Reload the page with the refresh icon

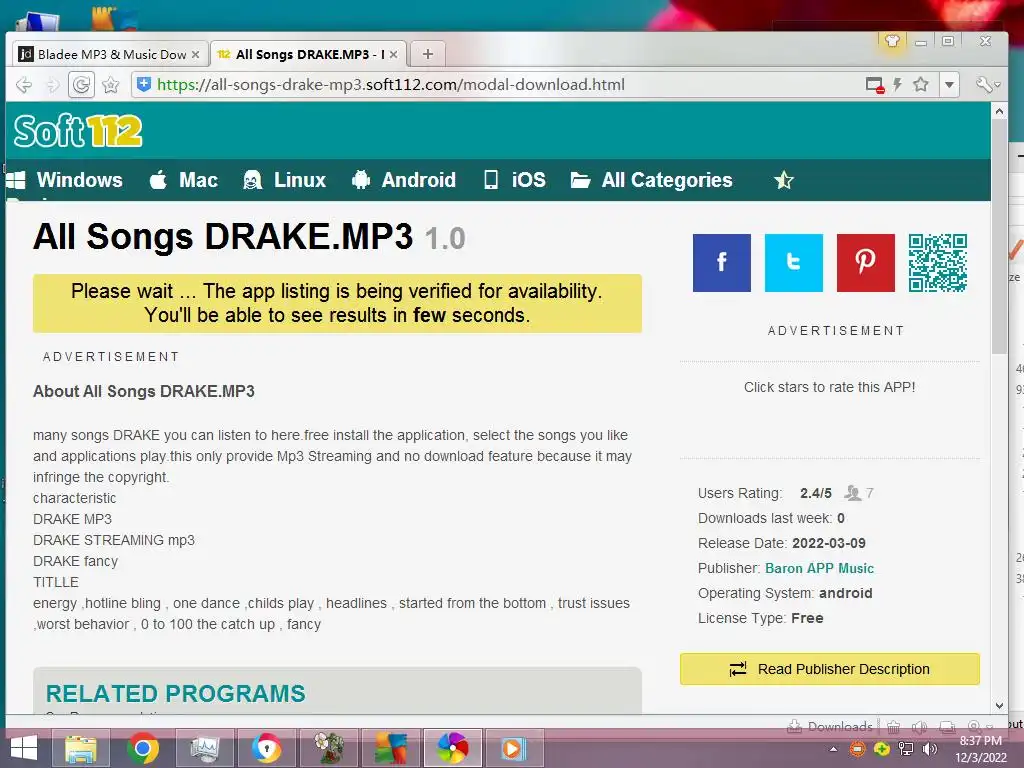click(82, 85)
